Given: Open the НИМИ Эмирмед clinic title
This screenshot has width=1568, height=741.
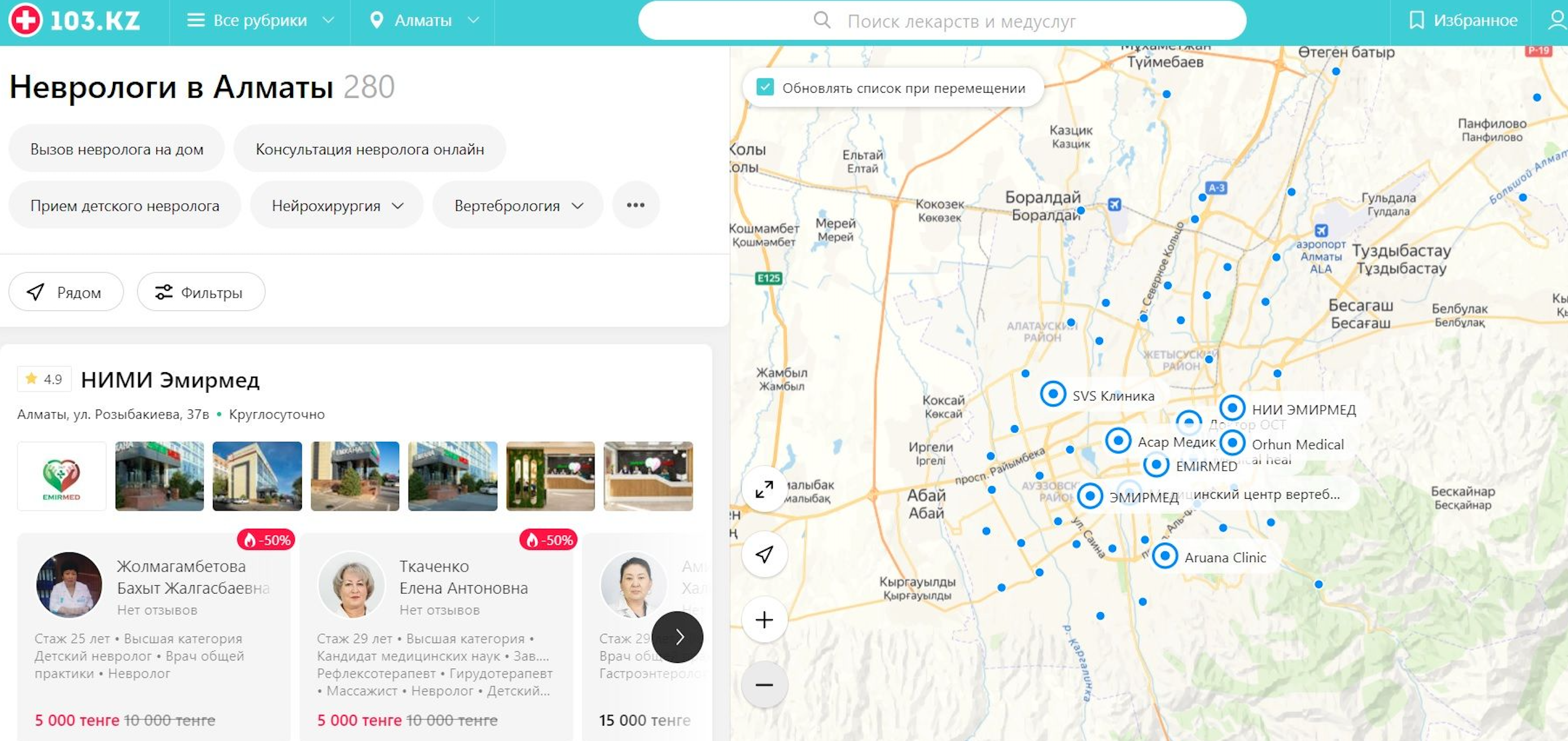Looking at the screenshot, I should coord(170,380).
